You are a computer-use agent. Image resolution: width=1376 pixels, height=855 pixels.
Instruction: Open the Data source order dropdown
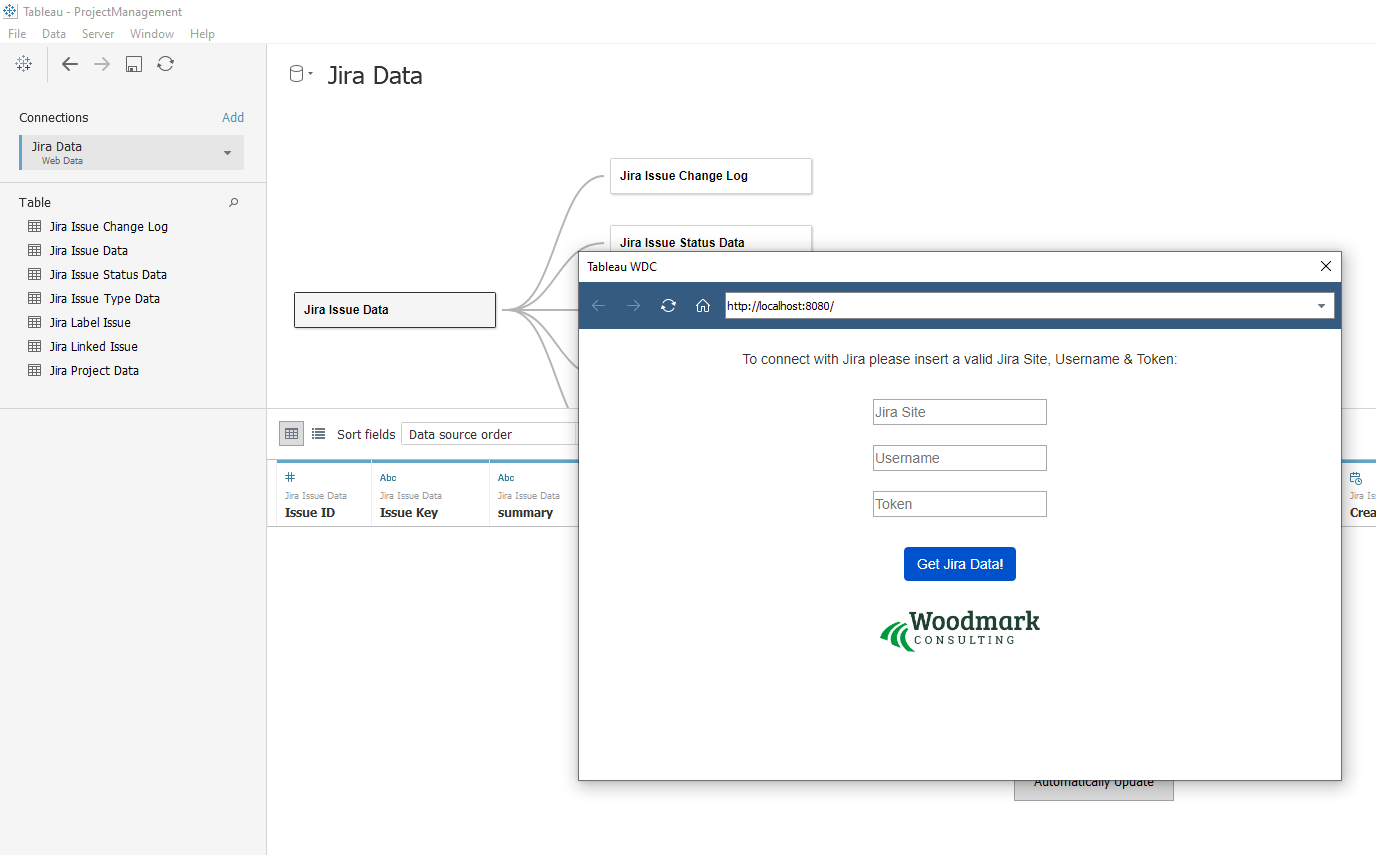pyautogui.click(x=489, y=433)
